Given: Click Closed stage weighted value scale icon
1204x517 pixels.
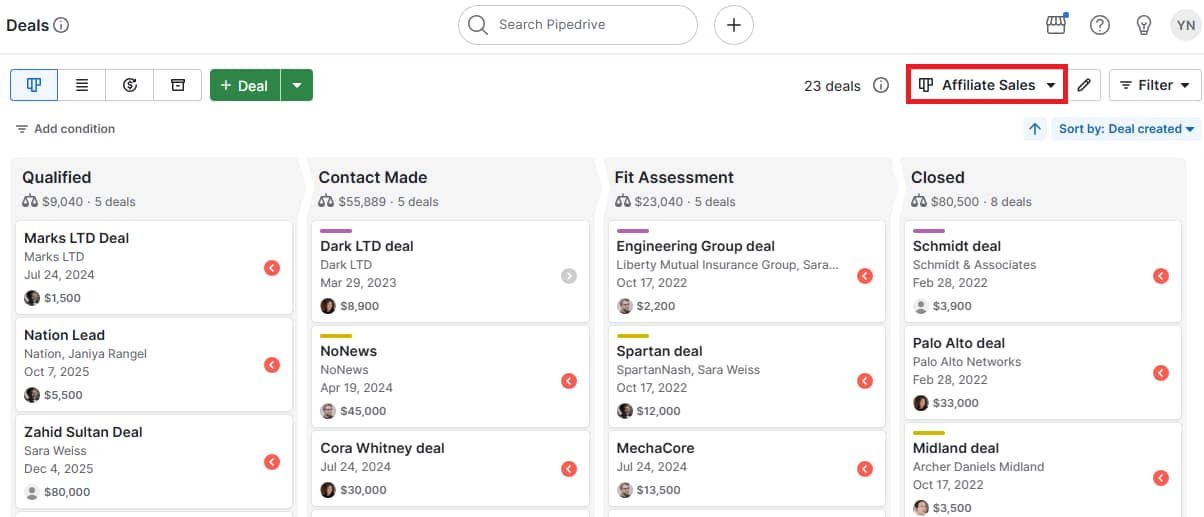Looking at the screenshot, I should tap(919, 201).
